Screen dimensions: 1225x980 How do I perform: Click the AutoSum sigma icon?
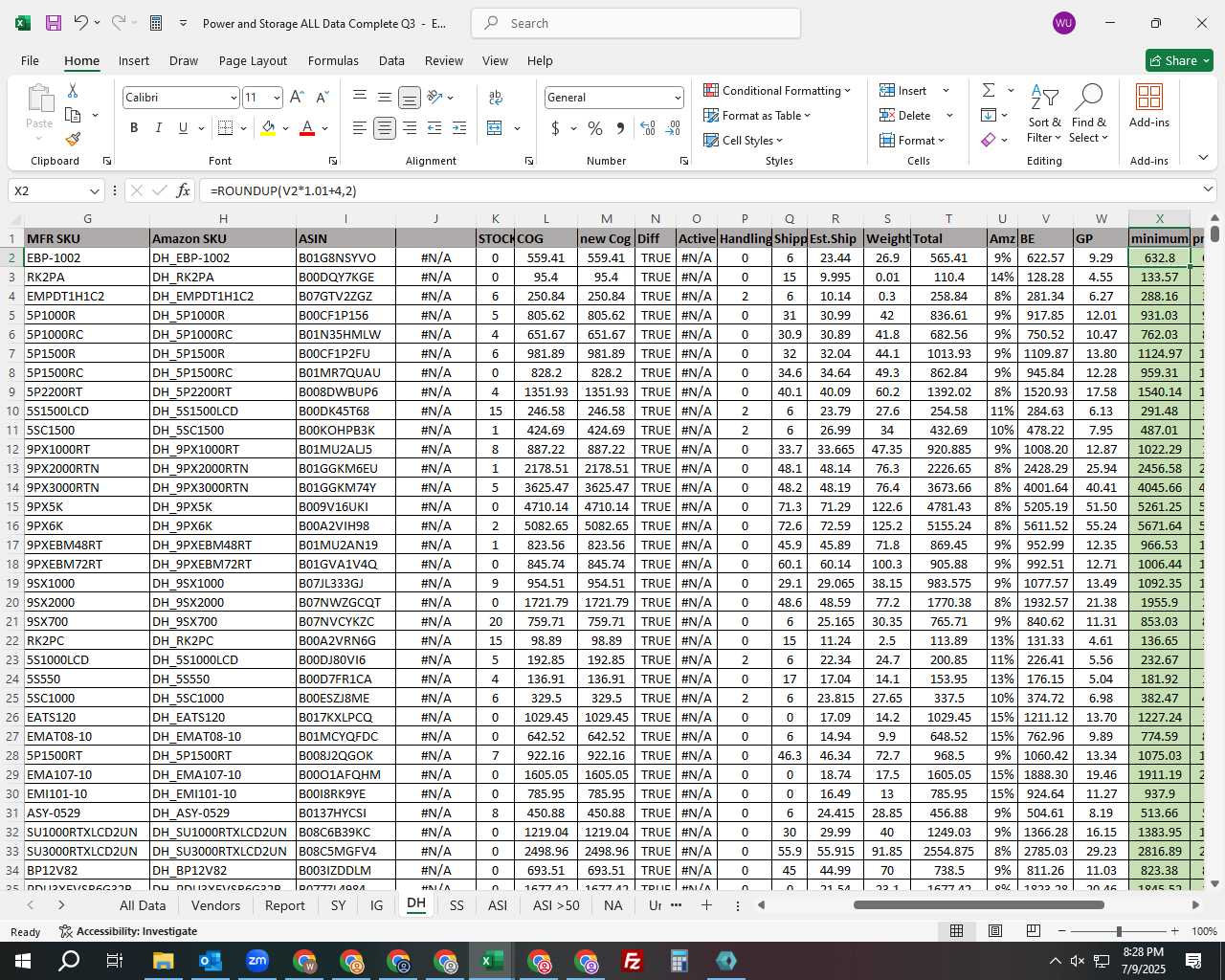coord(989,90)
